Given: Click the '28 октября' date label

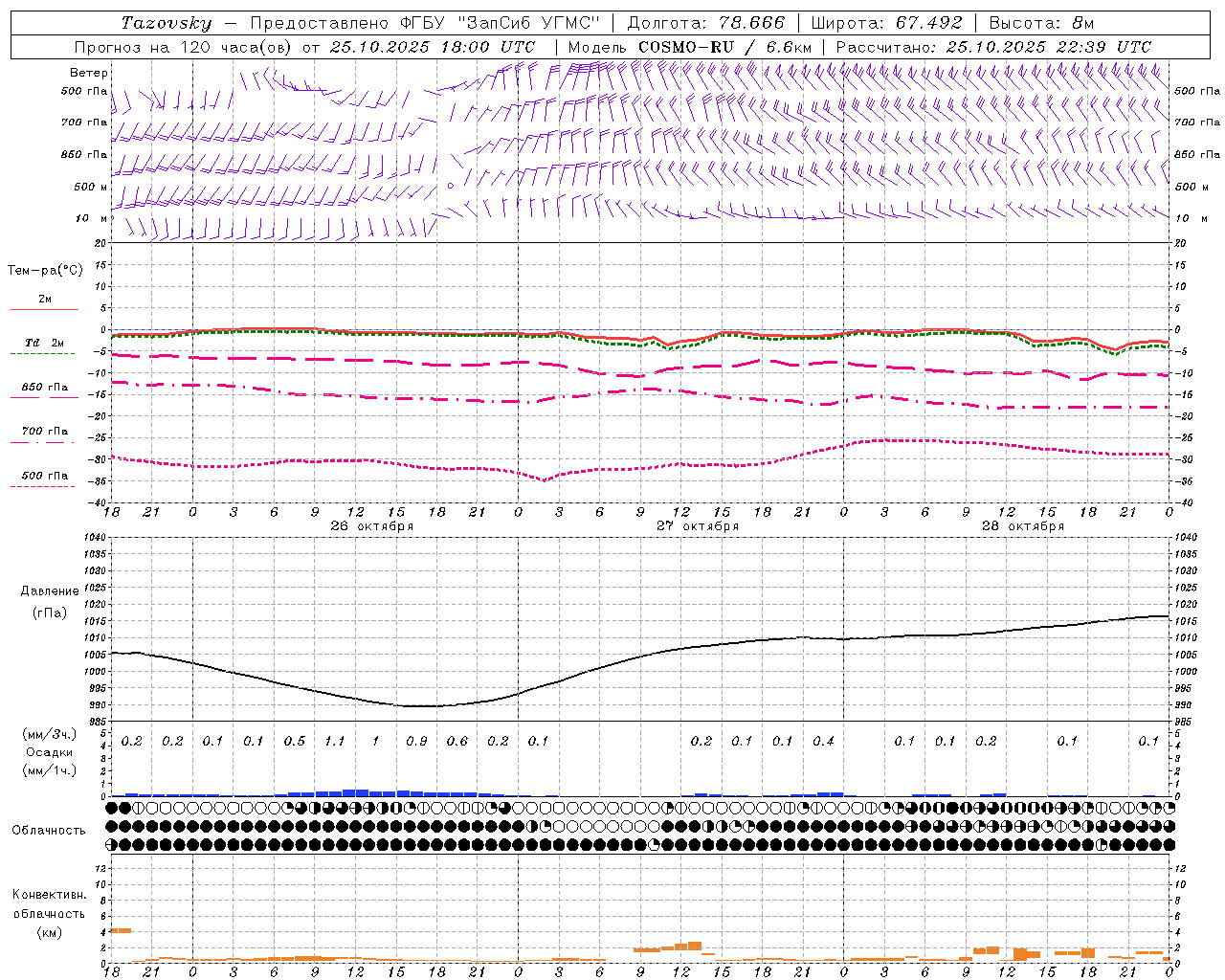Looking at the screenshot, I should (x=1023, y=526).
